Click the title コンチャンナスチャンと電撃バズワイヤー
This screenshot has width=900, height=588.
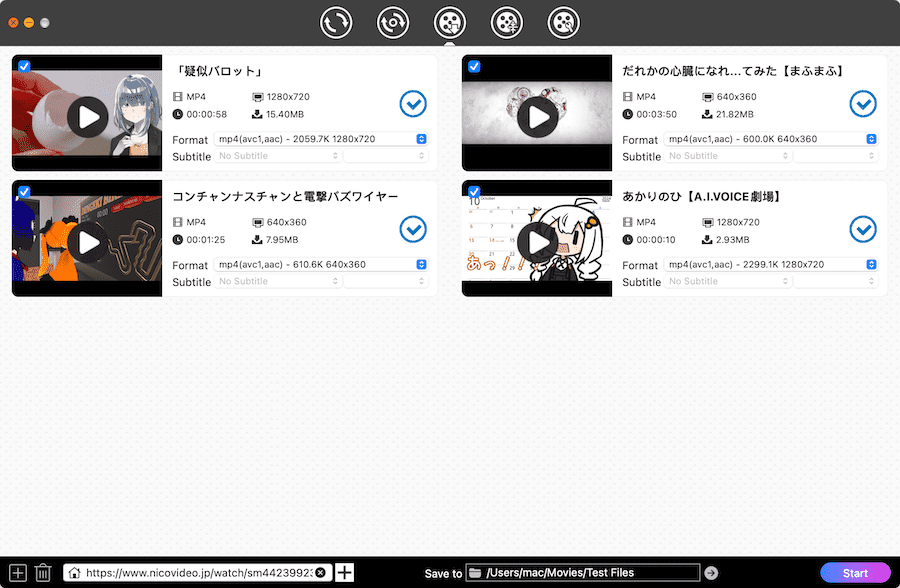pos(285,196)
